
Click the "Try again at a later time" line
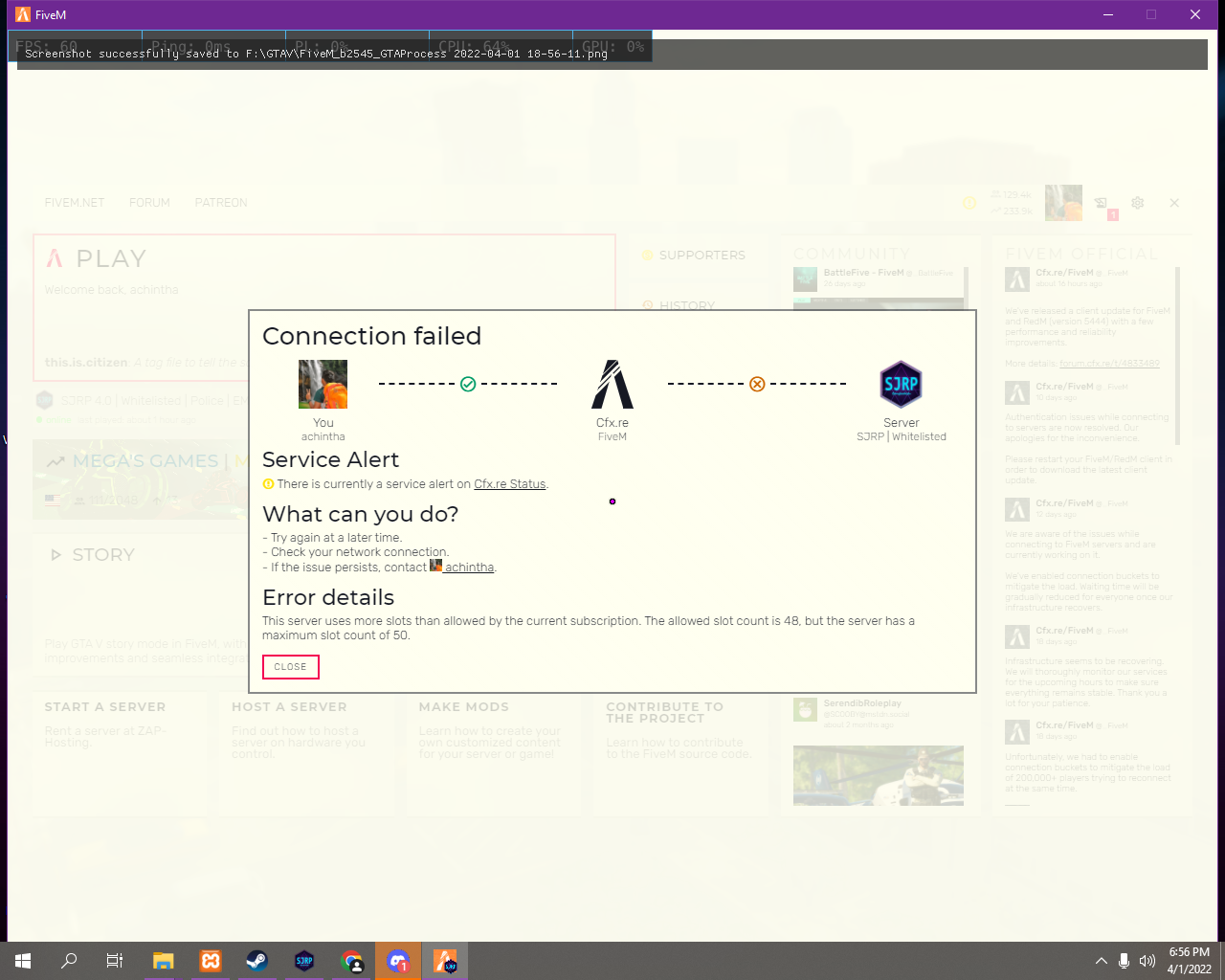332,538
